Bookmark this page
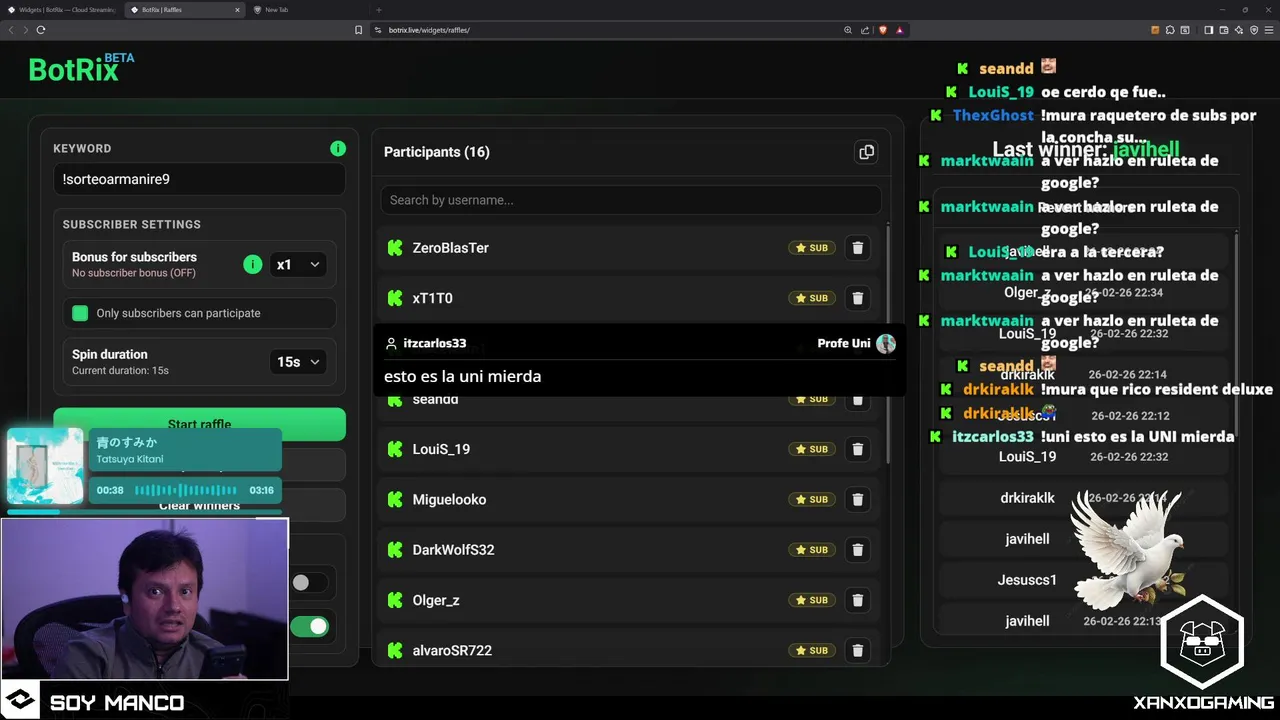 359,30
